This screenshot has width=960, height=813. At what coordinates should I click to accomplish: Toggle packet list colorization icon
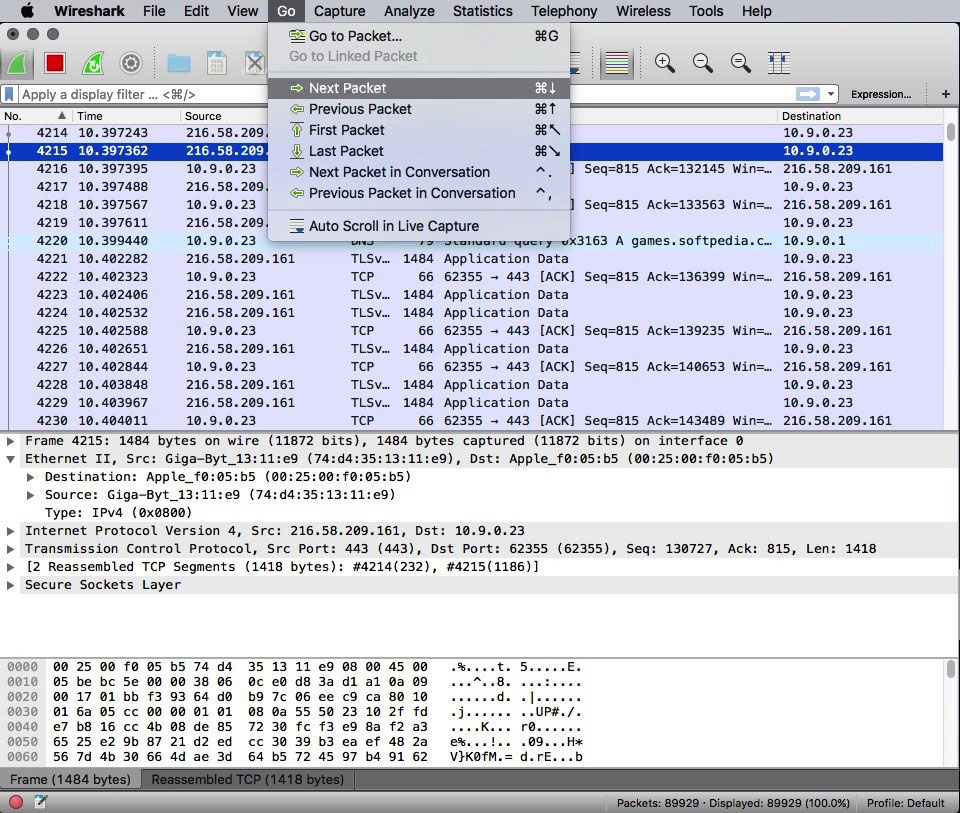(x=617, y=63)
